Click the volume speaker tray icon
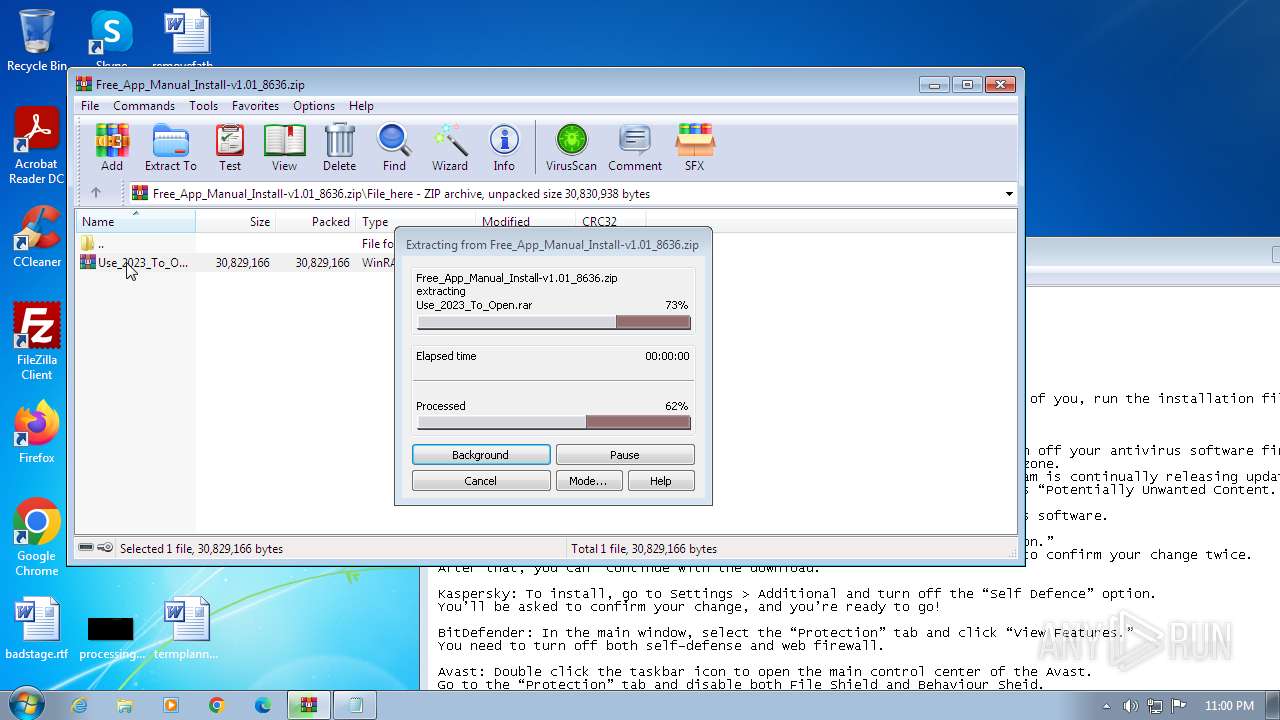1280x720 pixels. 1130,706
